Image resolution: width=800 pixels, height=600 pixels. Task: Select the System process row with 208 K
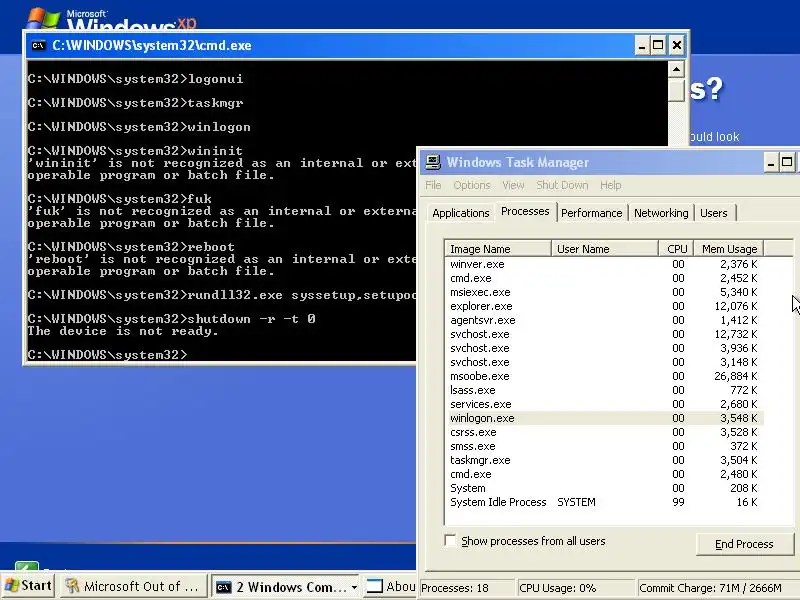604,488
